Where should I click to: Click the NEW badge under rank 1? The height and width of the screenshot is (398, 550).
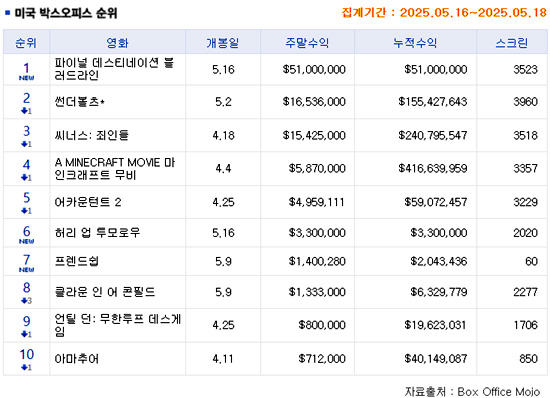[26, 78]
